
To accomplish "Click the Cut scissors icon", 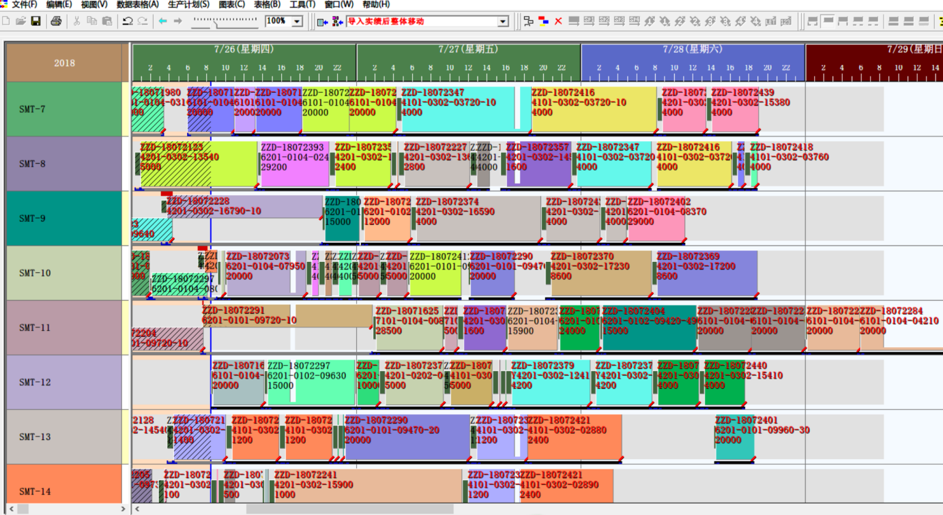I will [x=77, y=21].
